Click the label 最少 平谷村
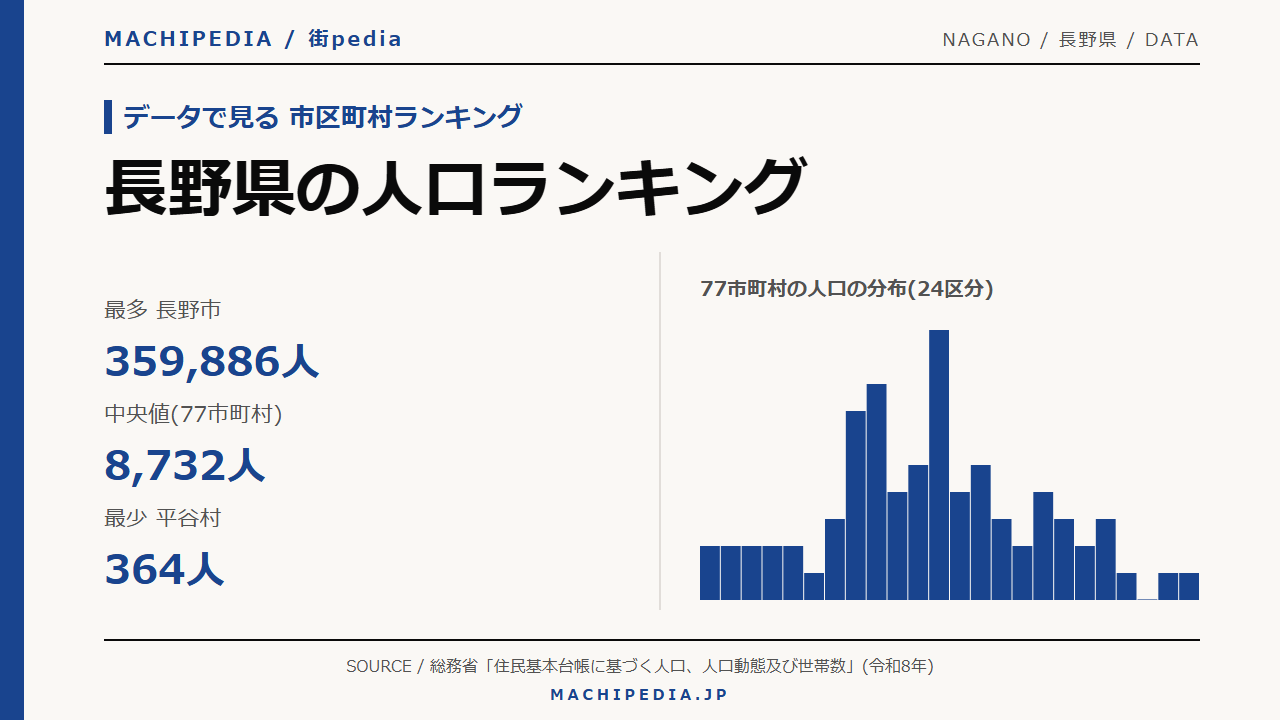Image resolution: width=1280 pixels, height=720 pixels. 162,518
